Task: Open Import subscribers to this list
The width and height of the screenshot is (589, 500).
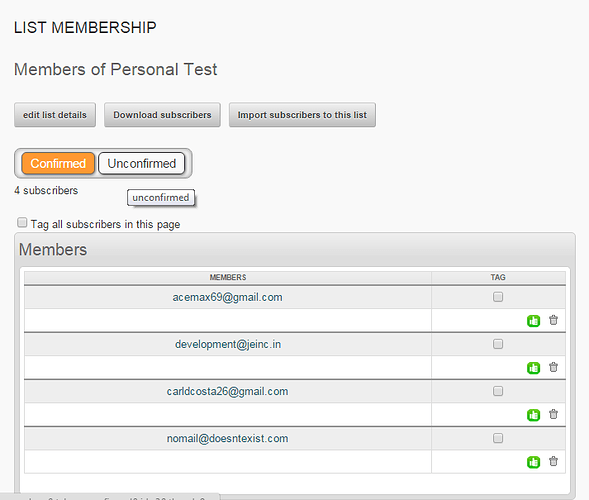Action: point(302,115)
